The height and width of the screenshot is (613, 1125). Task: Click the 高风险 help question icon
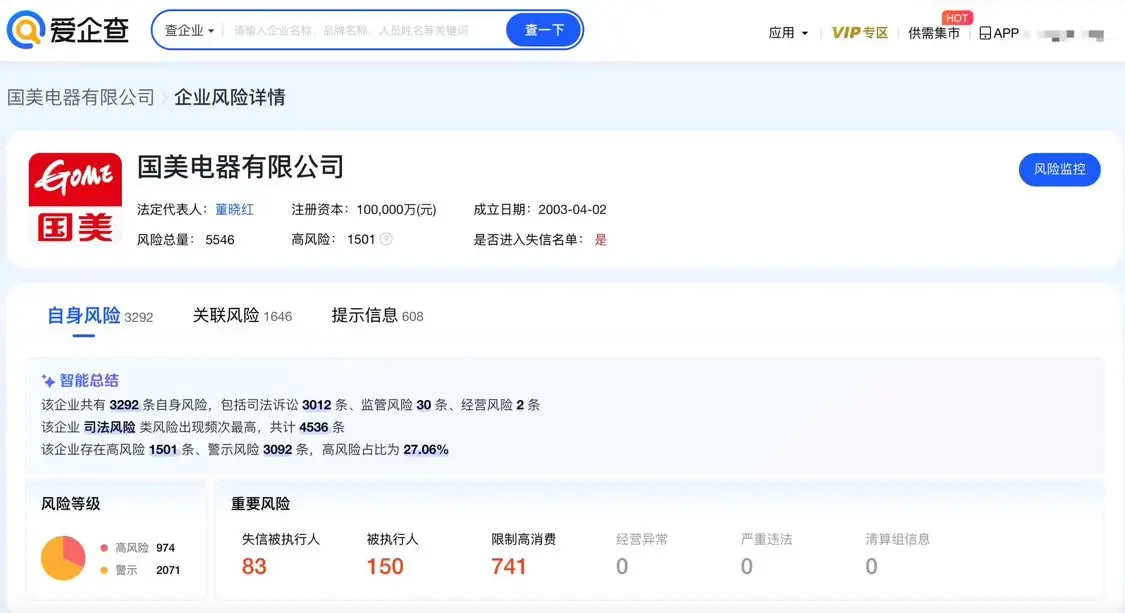pos(386,239)
